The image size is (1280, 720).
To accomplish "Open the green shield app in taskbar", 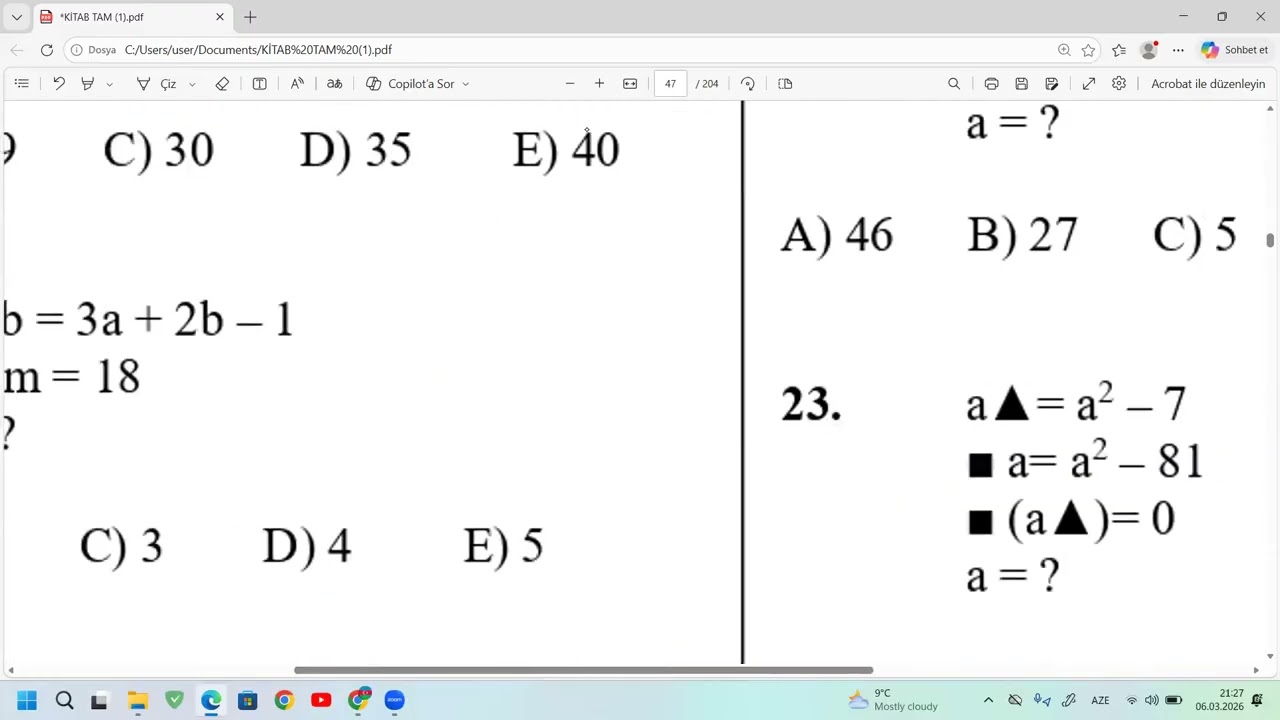I will pyautogui.click(x=175, y=700).
